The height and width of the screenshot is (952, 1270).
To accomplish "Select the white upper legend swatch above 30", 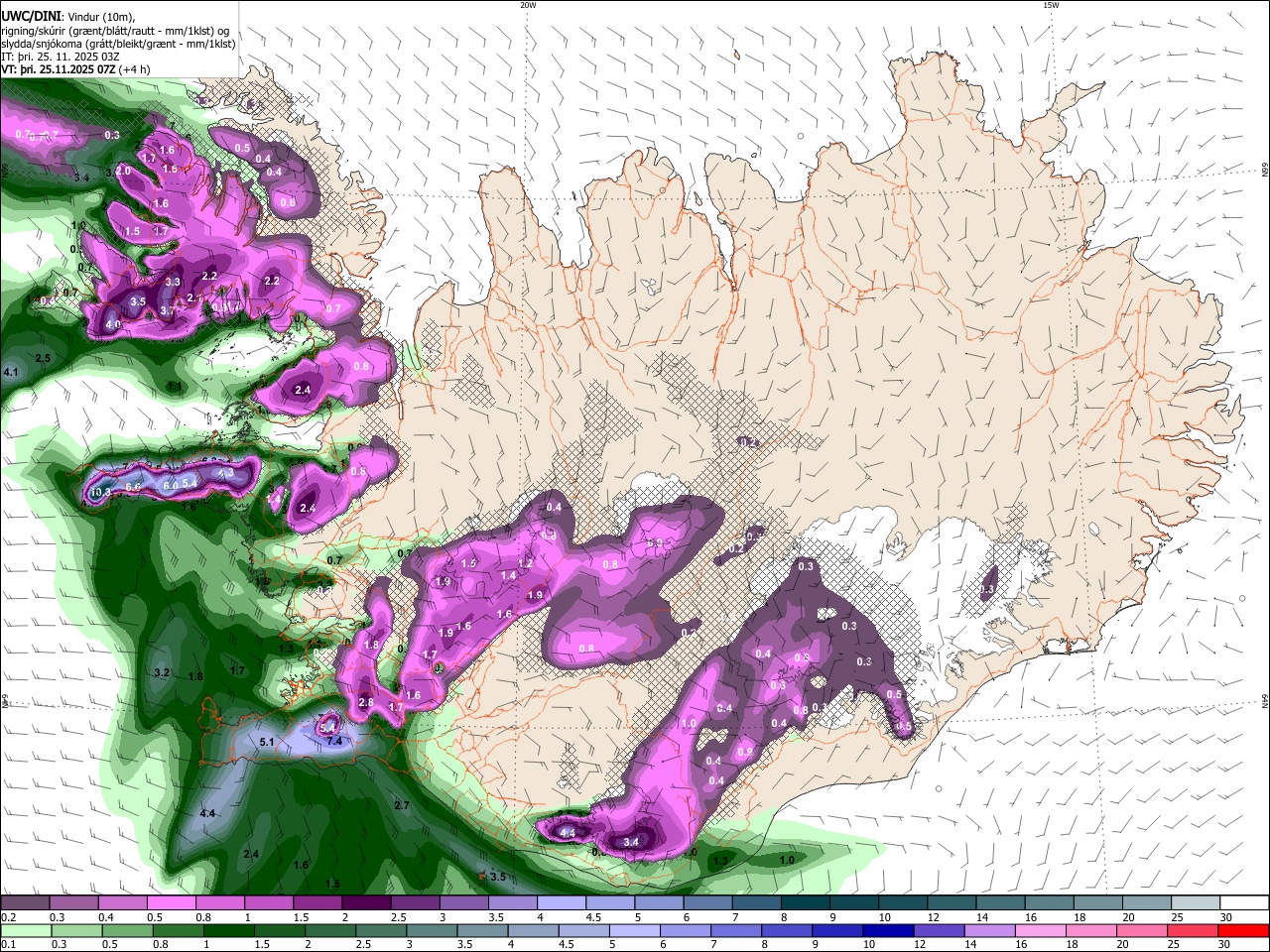I will [1244, 903].
